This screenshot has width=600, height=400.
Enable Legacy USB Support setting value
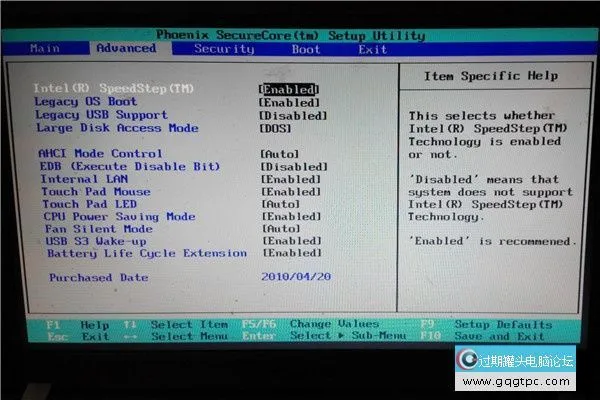pos(293,115)
